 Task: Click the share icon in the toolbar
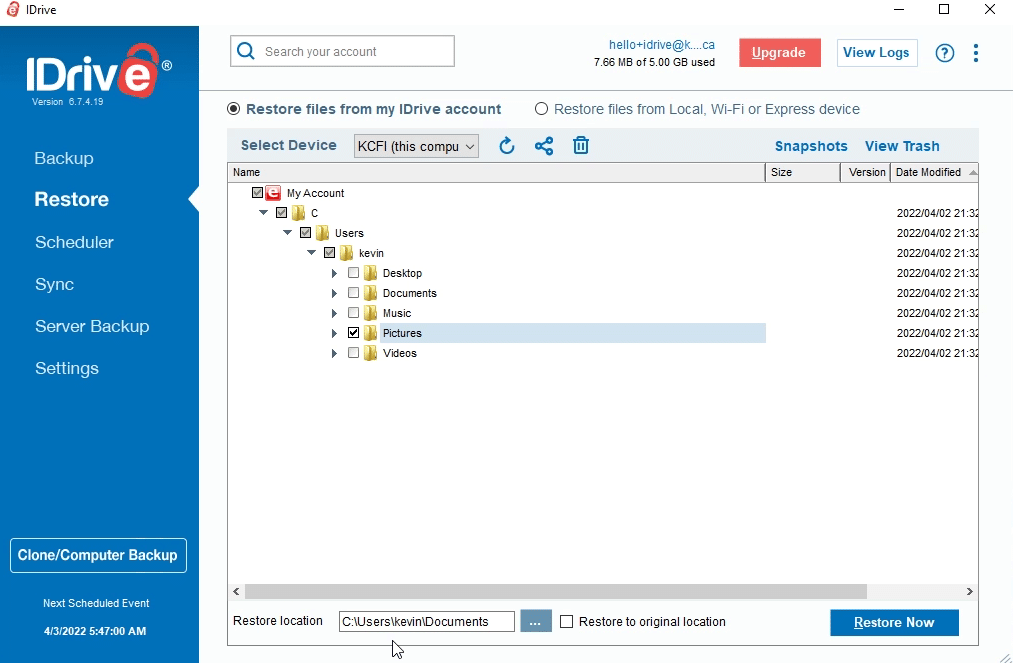[544, 146]
